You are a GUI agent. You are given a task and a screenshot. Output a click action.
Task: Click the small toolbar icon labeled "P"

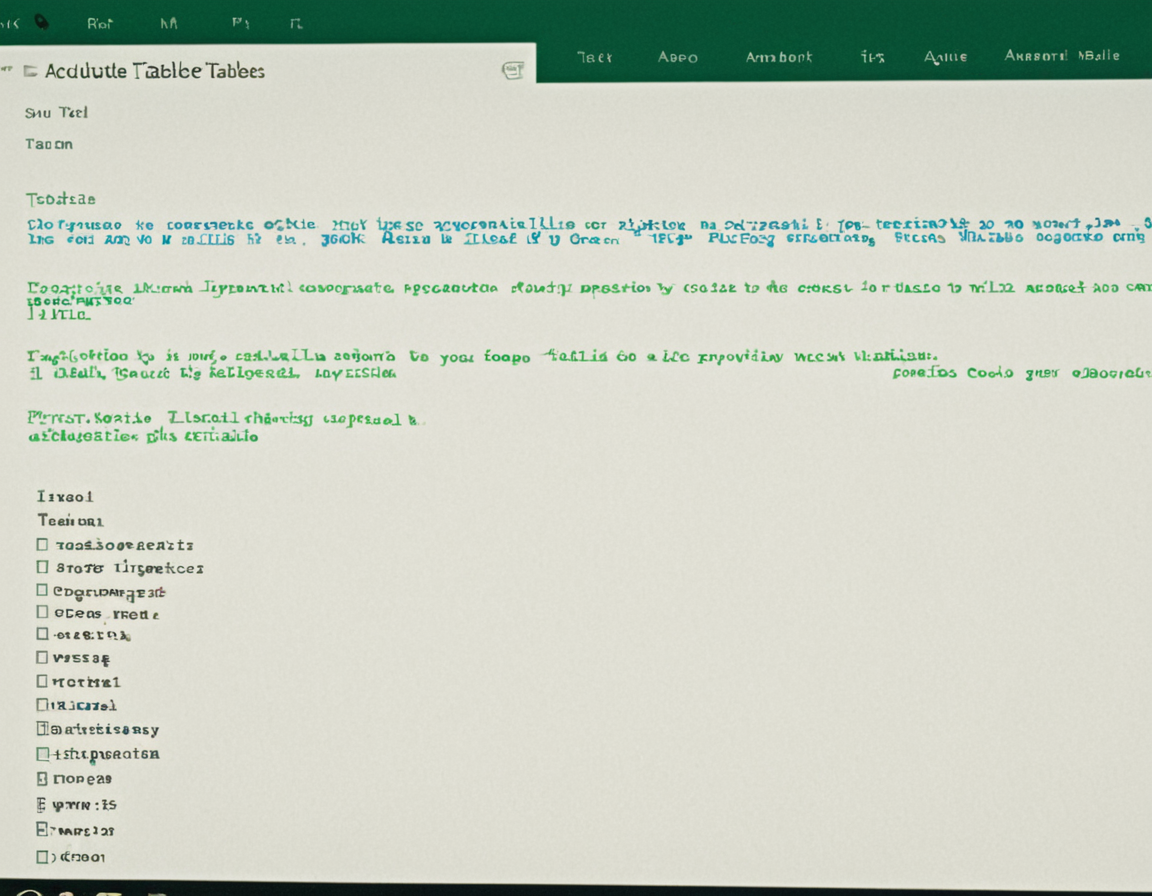(240, 22)
